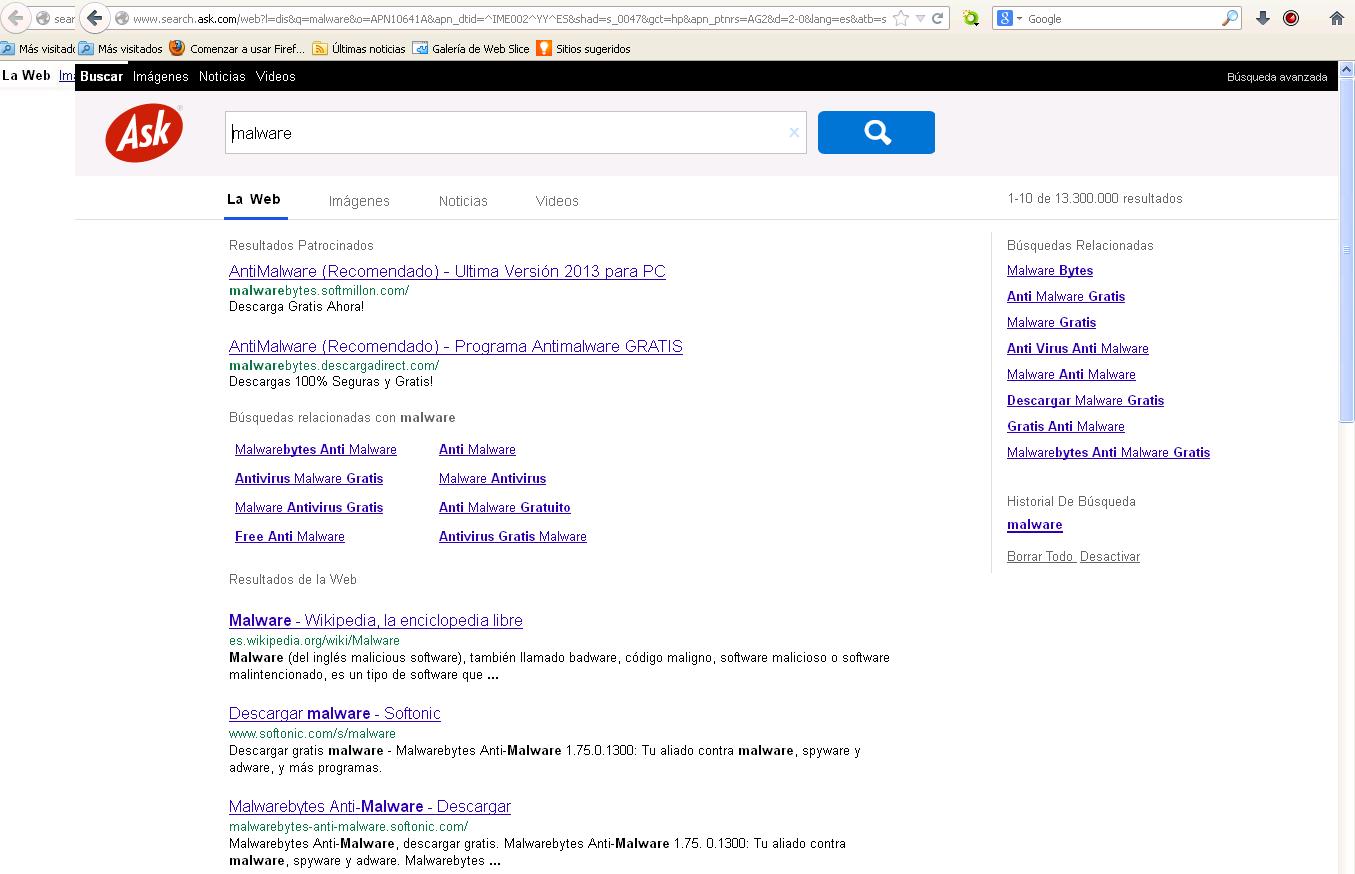Screen dimensions: 1355x874
Task: Select 'Buscar' in the black top bar
Action: tap(101, 76)
